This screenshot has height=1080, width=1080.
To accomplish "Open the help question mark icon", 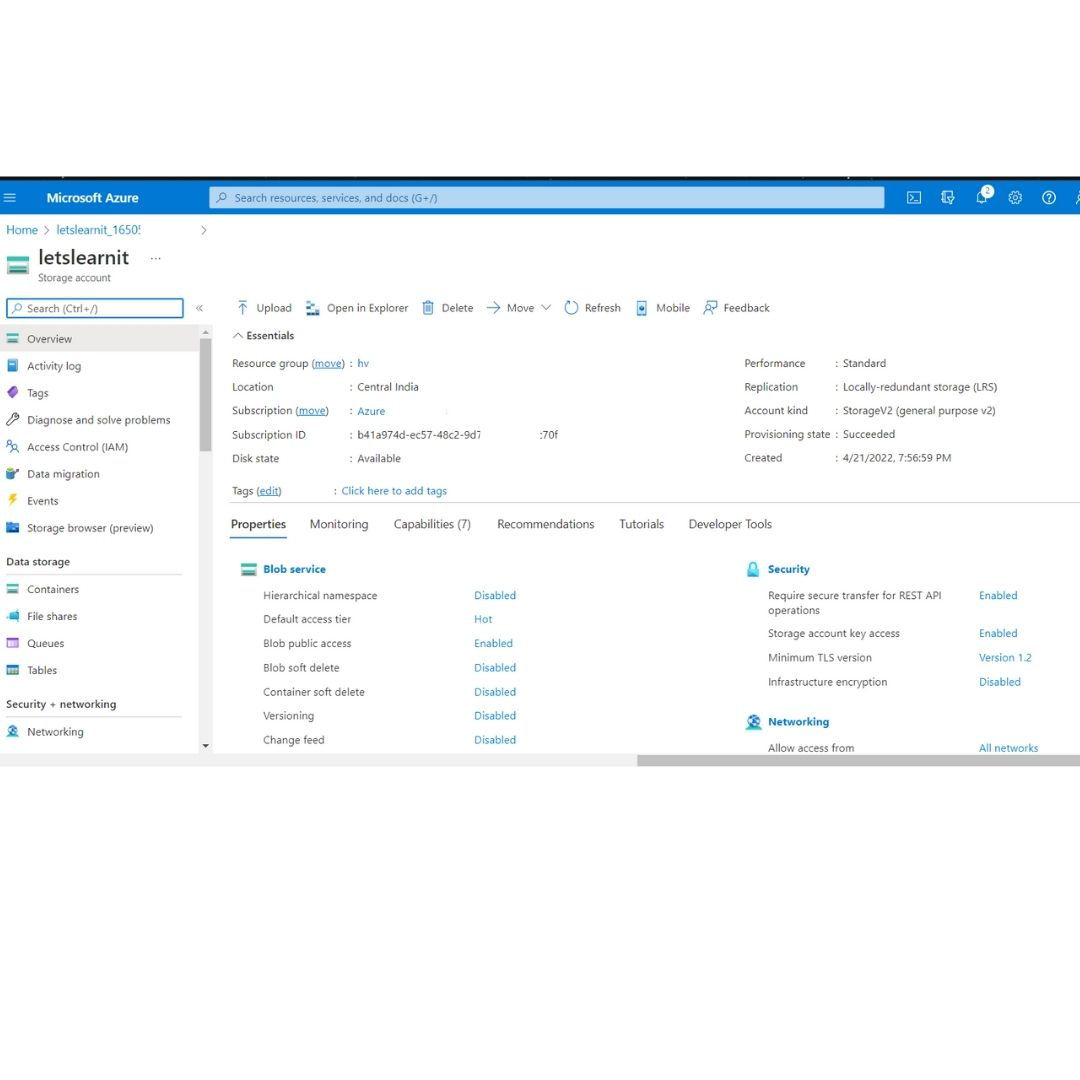I will pos(1048,198).
